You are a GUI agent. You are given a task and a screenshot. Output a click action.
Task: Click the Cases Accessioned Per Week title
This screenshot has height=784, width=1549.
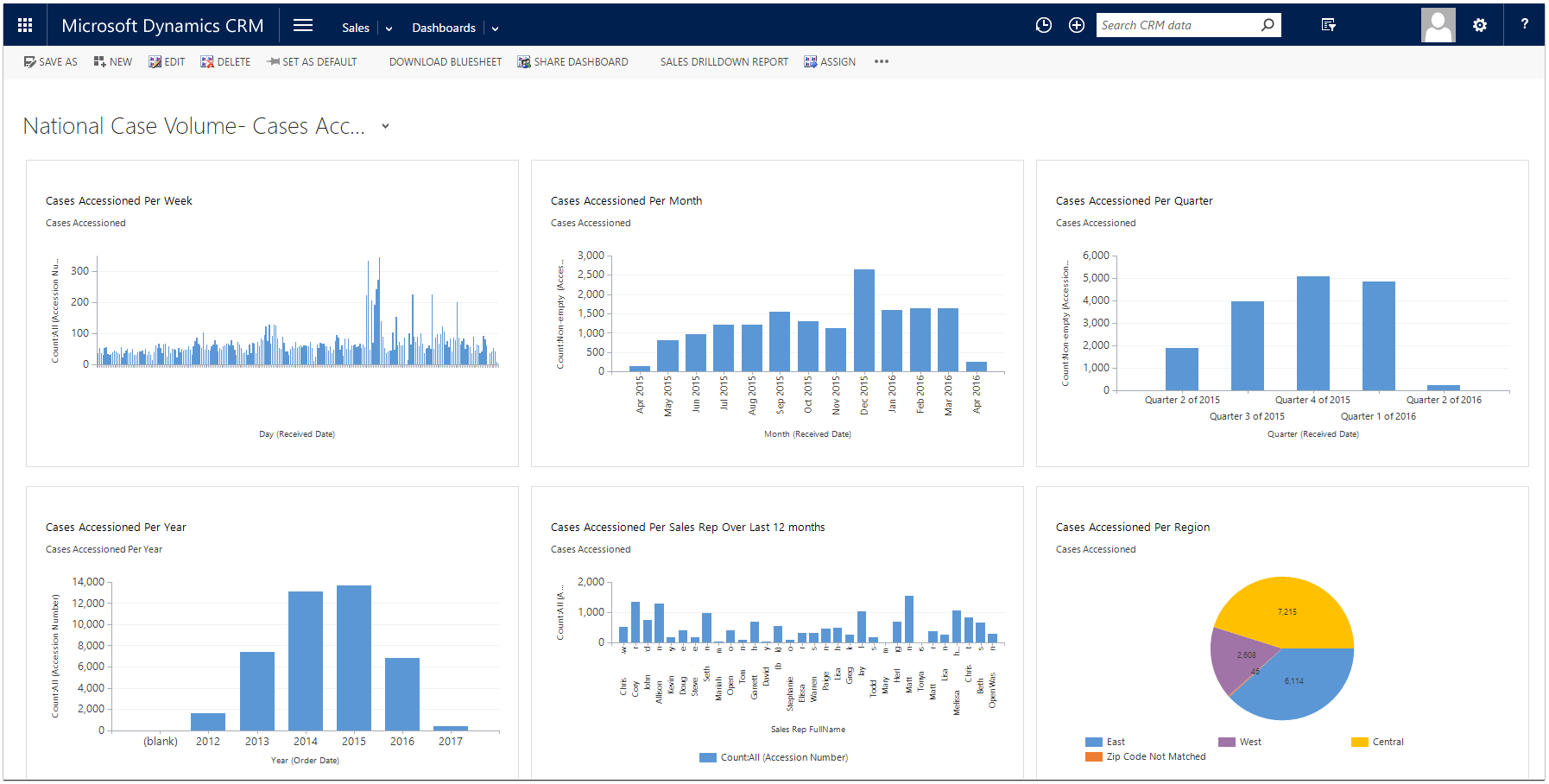[119, 201]
